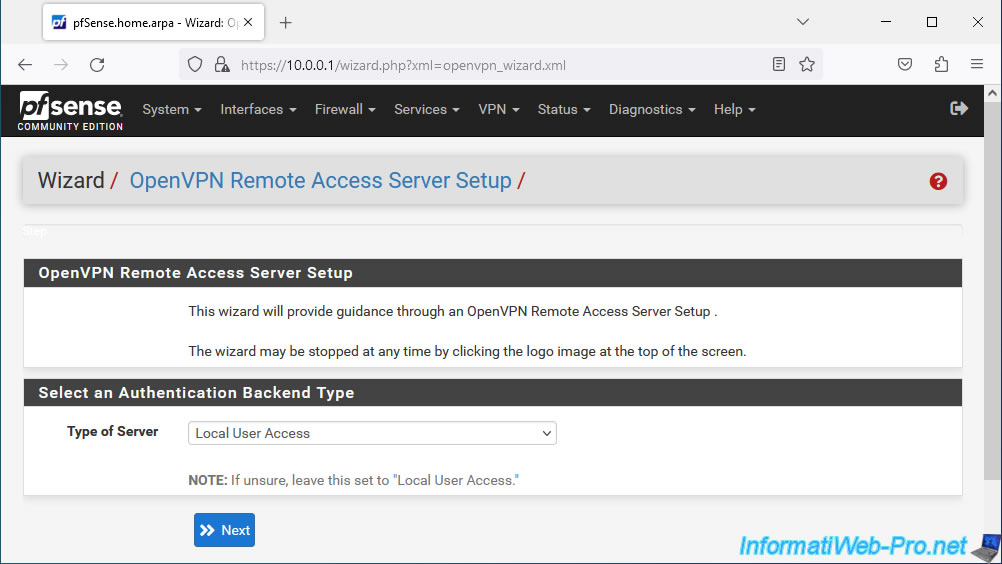Open the Diagnostics menu

[652, 109]
